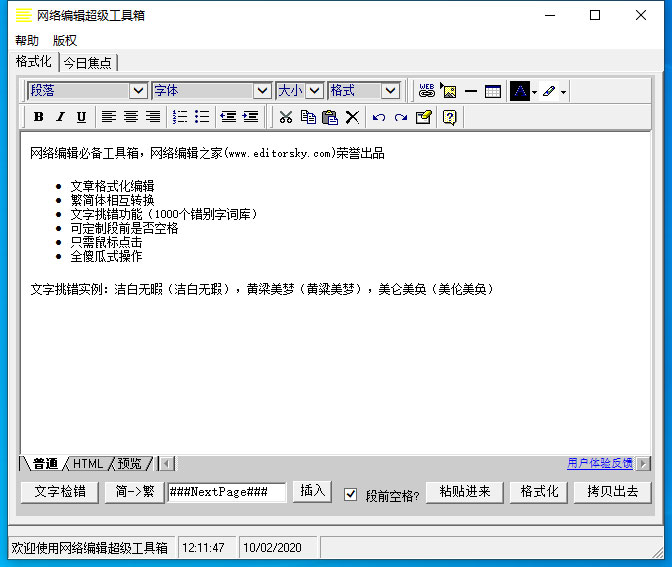This screenshot has height=567, width=672.
Task: Click the 插入 button
Action: tap(312, 491)
